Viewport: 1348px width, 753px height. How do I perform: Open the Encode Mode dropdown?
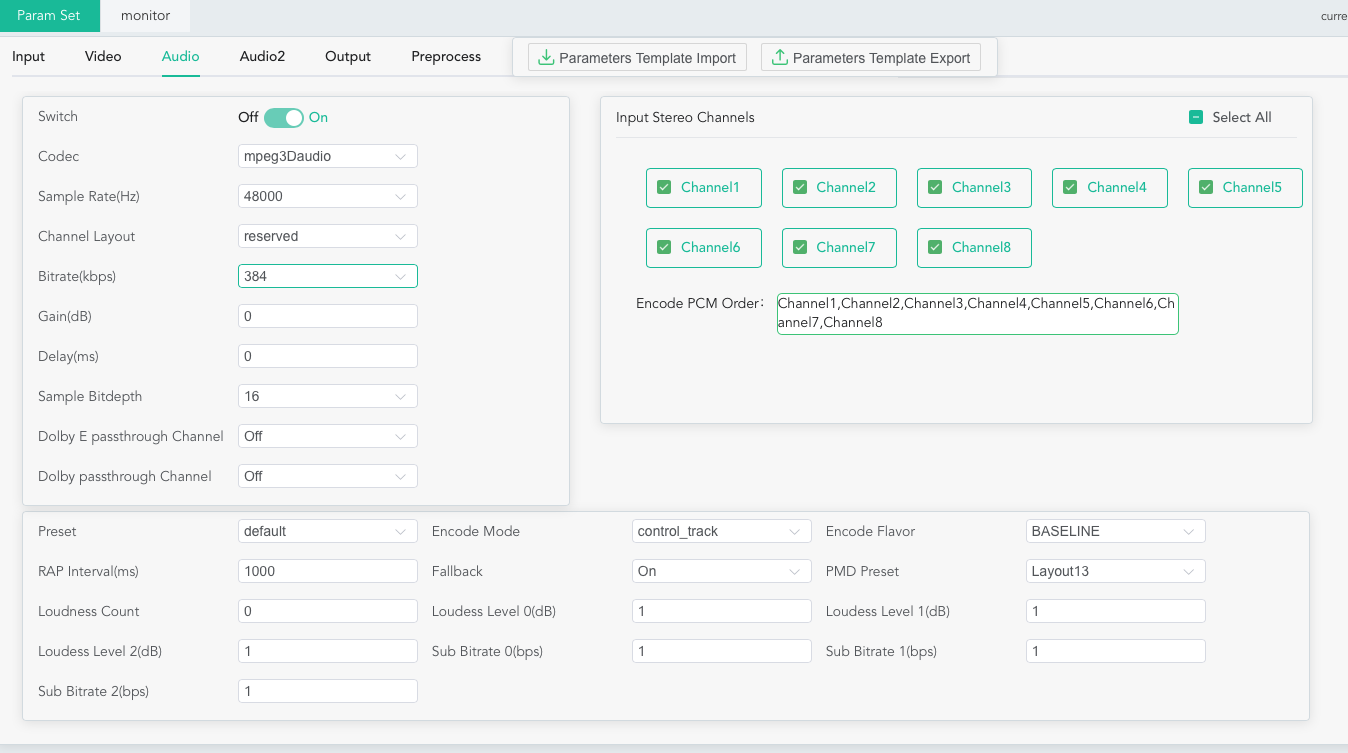(722, 531)
